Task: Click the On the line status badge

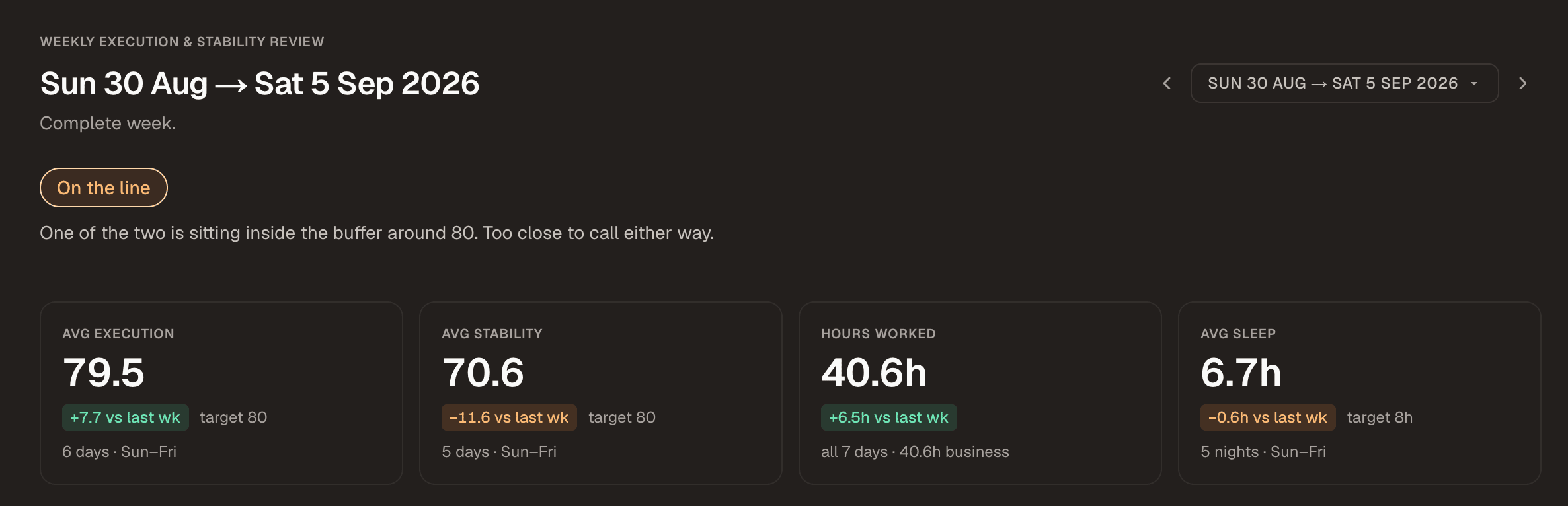Action: pyautogui.click(x=104, y=188)
